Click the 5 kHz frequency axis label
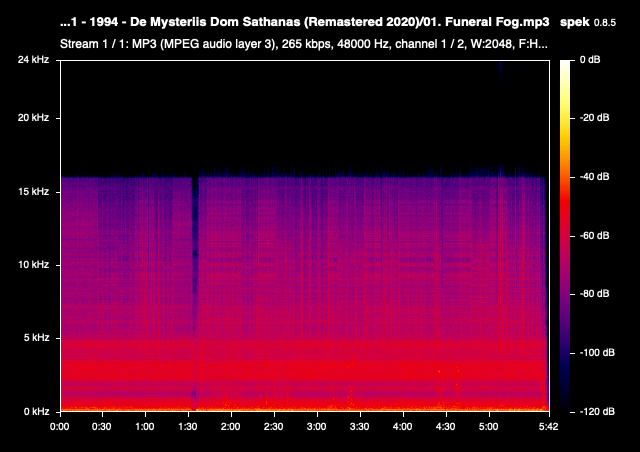 [36, 338]
